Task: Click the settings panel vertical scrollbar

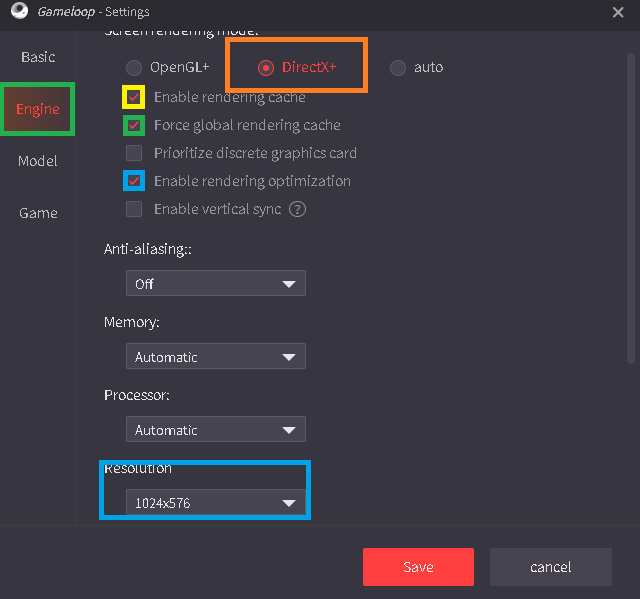Action: point(631,208)
